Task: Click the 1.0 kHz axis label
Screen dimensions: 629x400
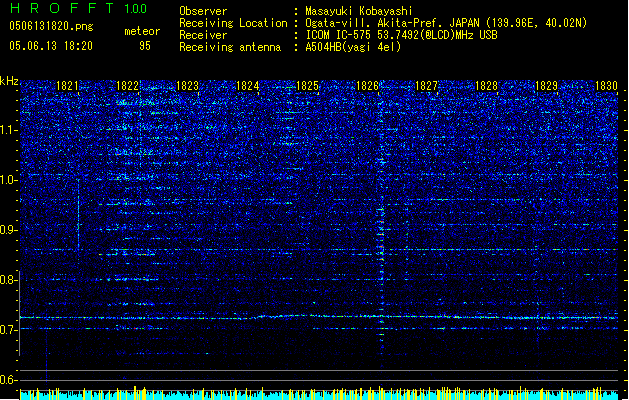Action: point(9,180)
